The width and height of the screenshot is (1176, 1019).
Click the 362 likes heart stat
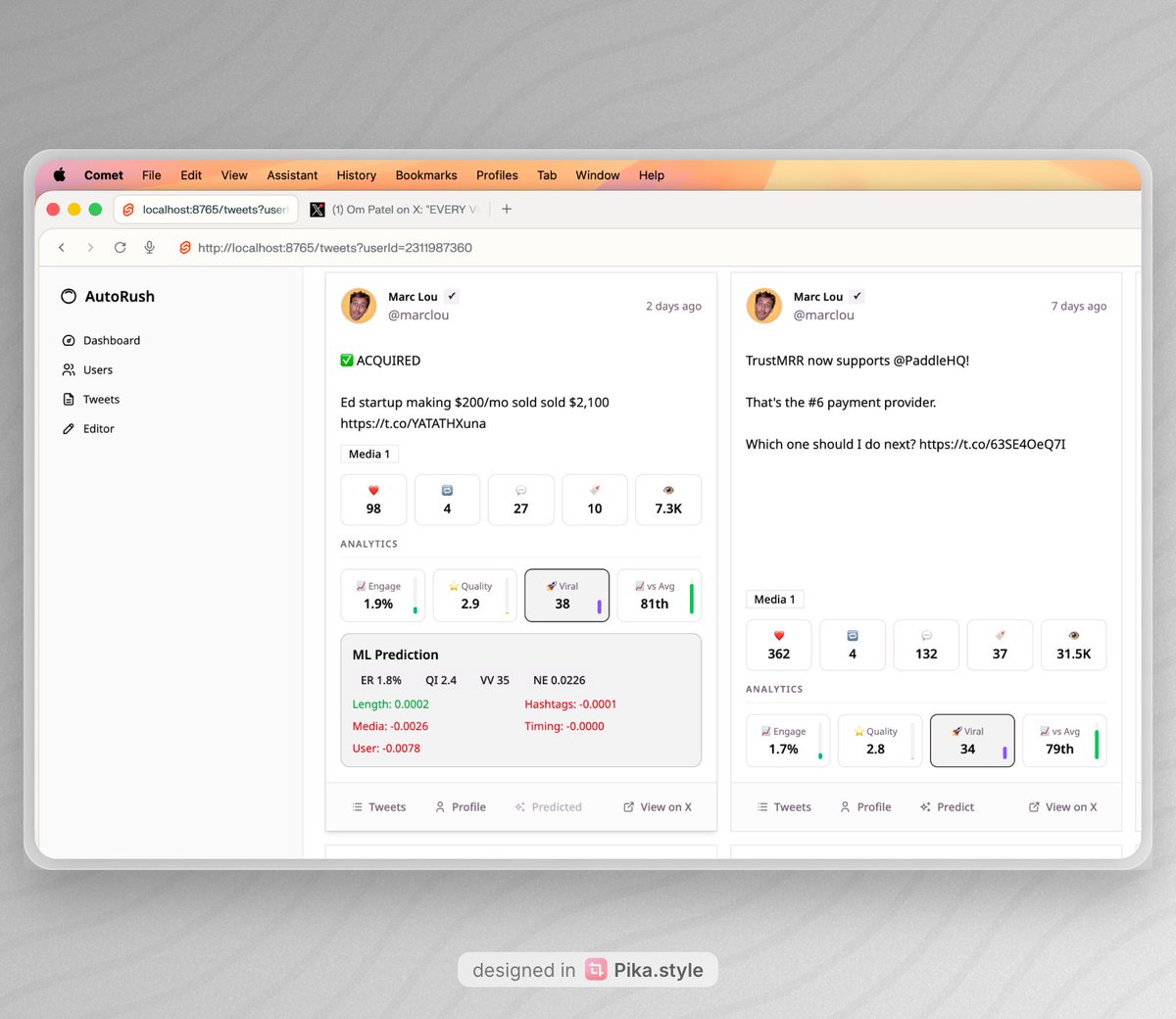779,645
